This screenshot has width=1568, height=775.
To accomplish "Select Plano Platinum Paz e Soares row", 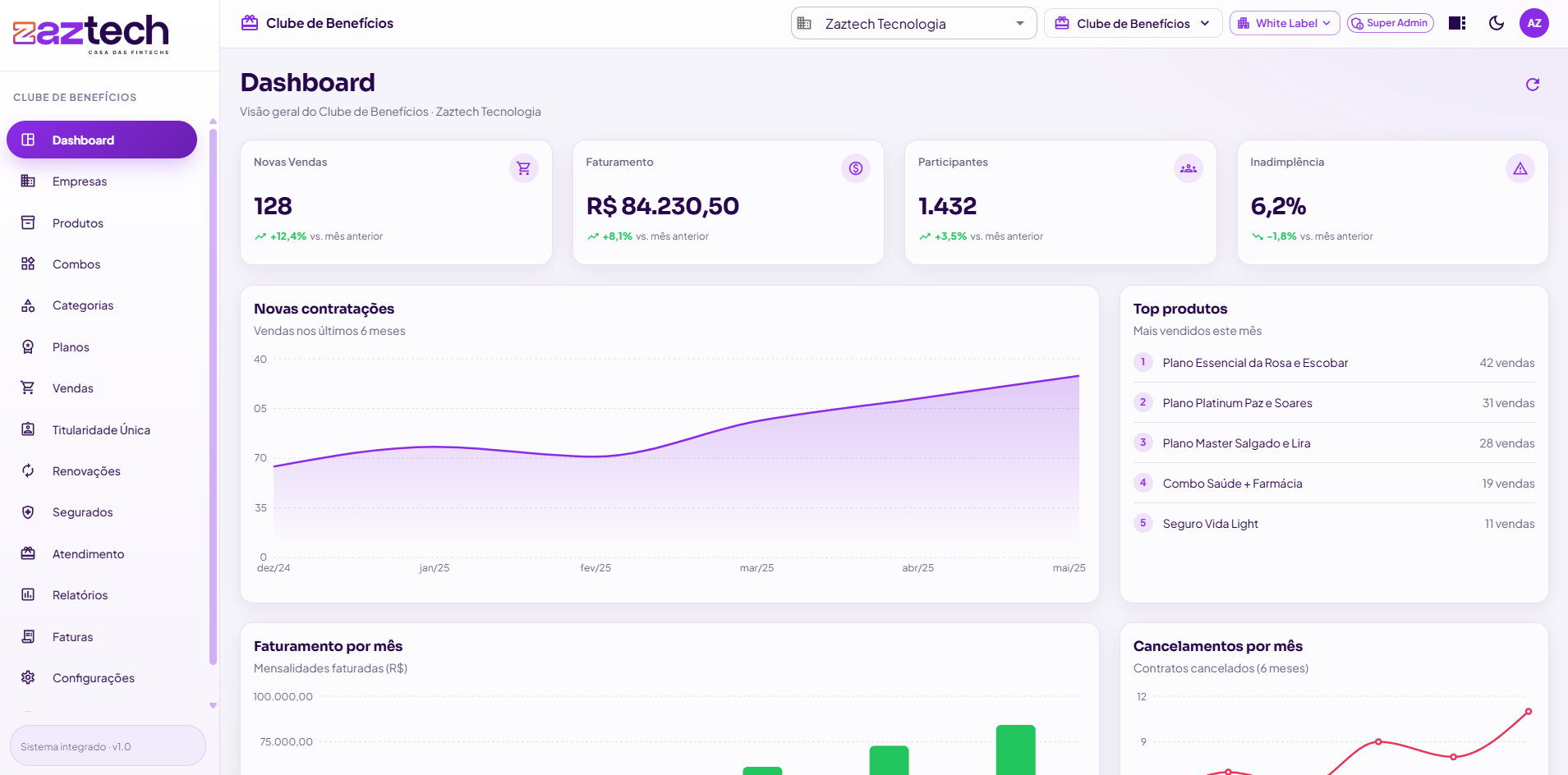I will coord(1334,403).
